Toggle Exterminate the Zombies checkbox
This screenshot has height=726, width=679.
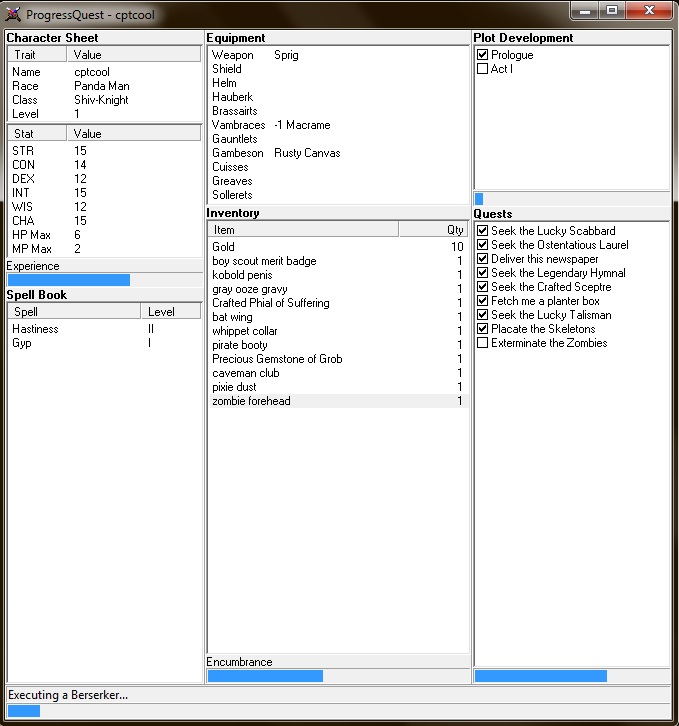(482, 343)
